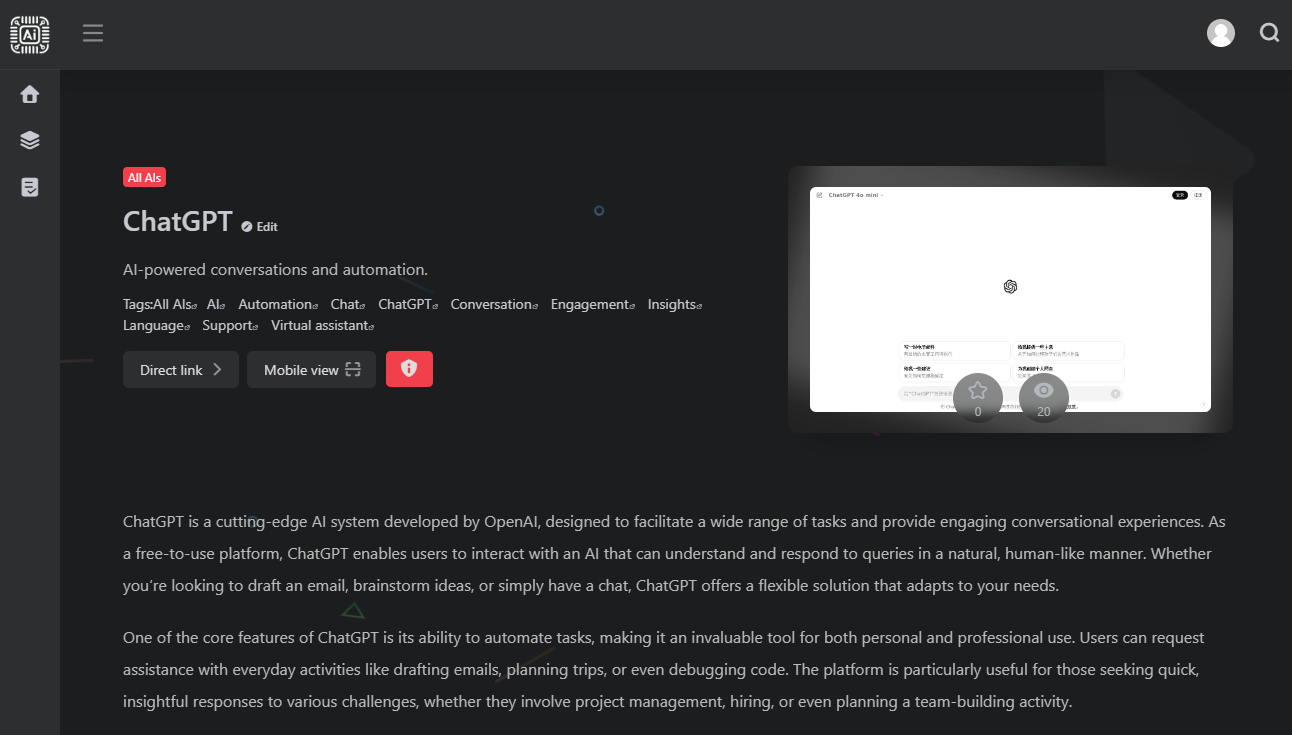Select the Chat tag

348,304
